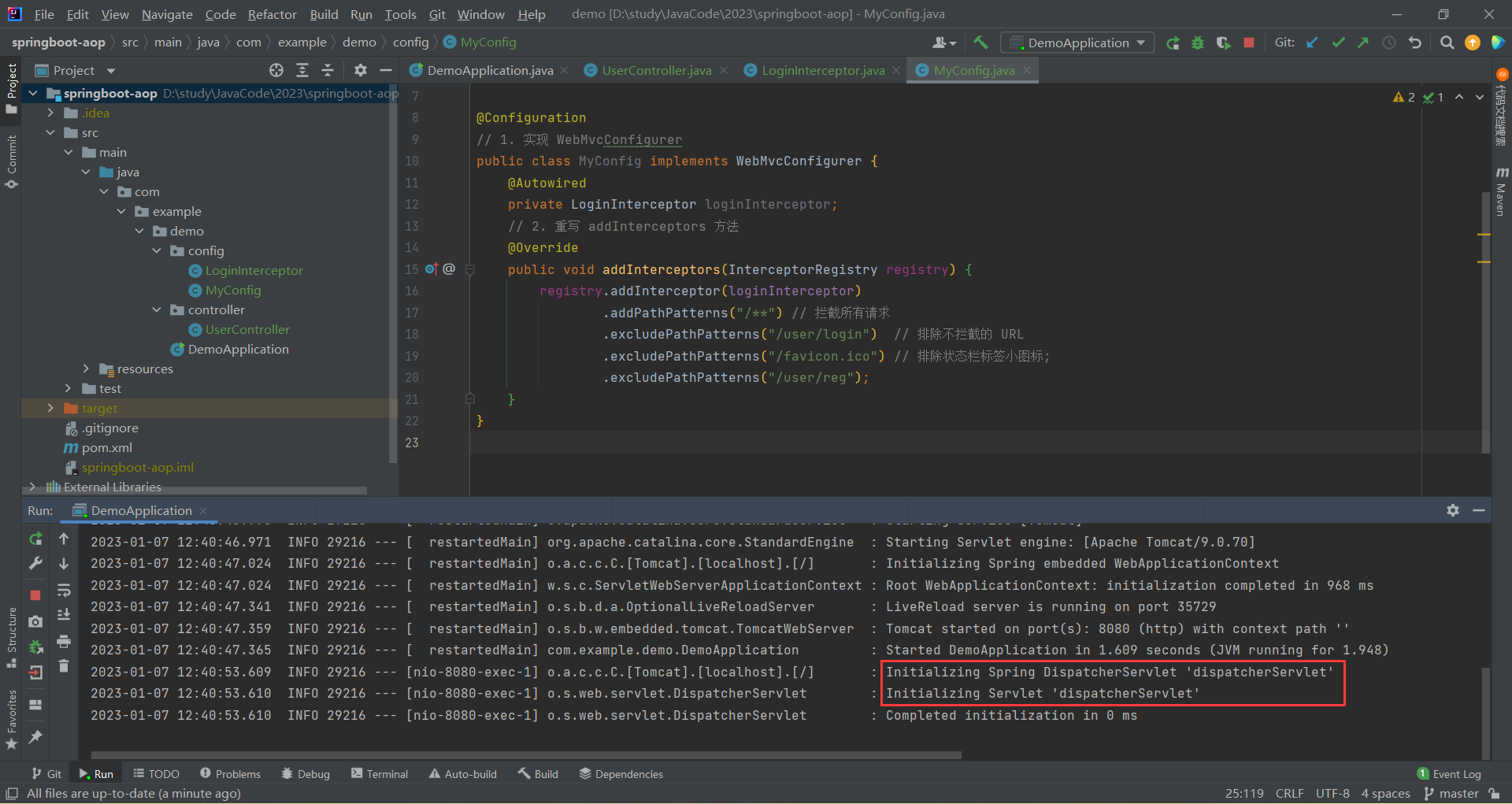Click console horizontal scrollbar

click(x=526, y=754)
